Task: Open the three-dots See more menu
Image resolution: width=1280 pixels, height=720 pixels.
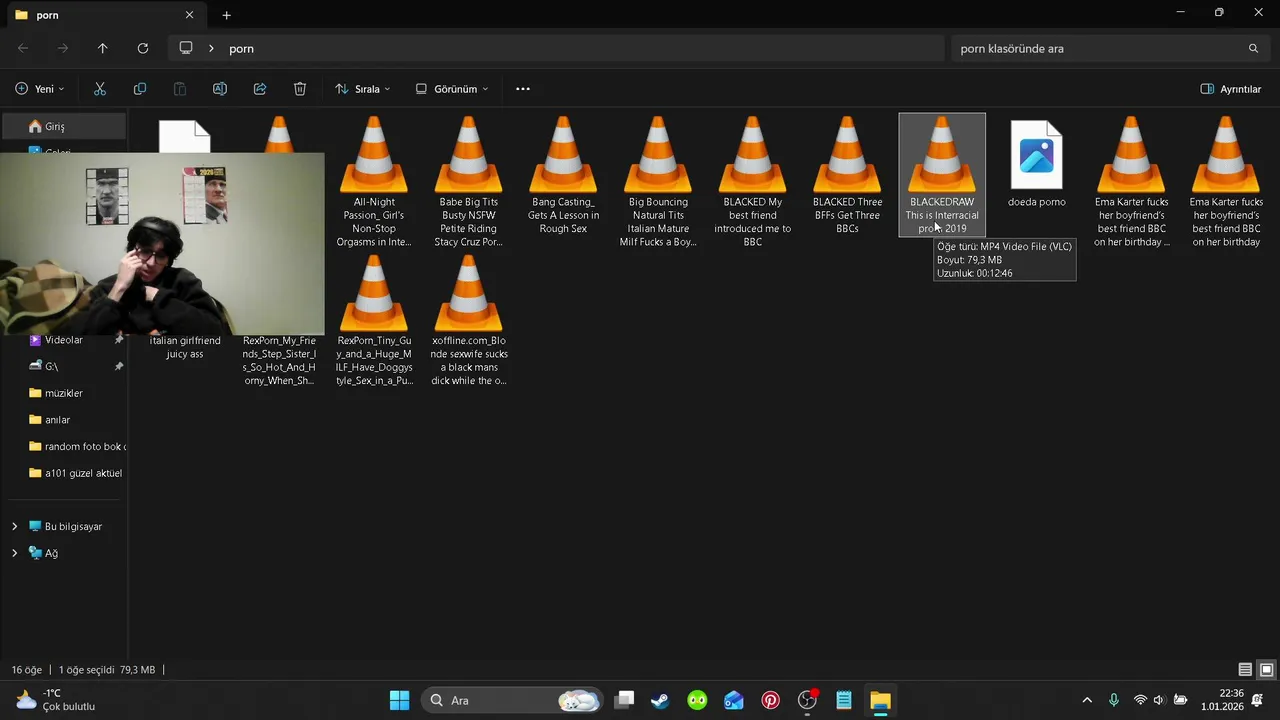Action: (x=523, y=89)
